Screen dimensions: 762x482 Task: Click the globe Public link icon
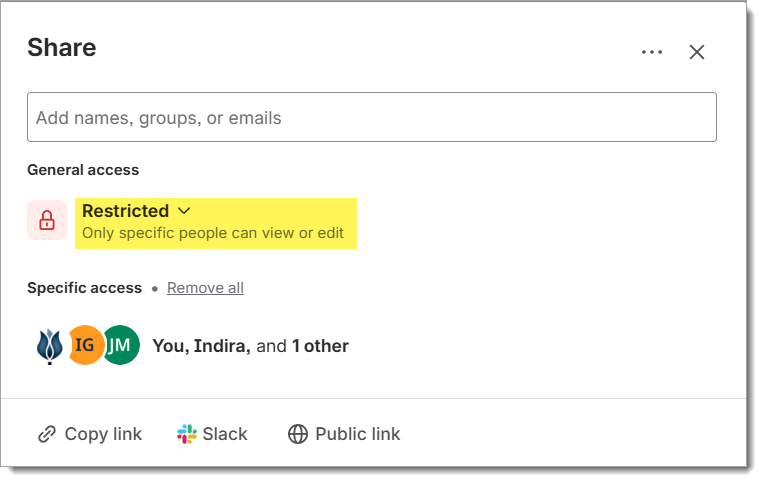(x=298, y=434)
